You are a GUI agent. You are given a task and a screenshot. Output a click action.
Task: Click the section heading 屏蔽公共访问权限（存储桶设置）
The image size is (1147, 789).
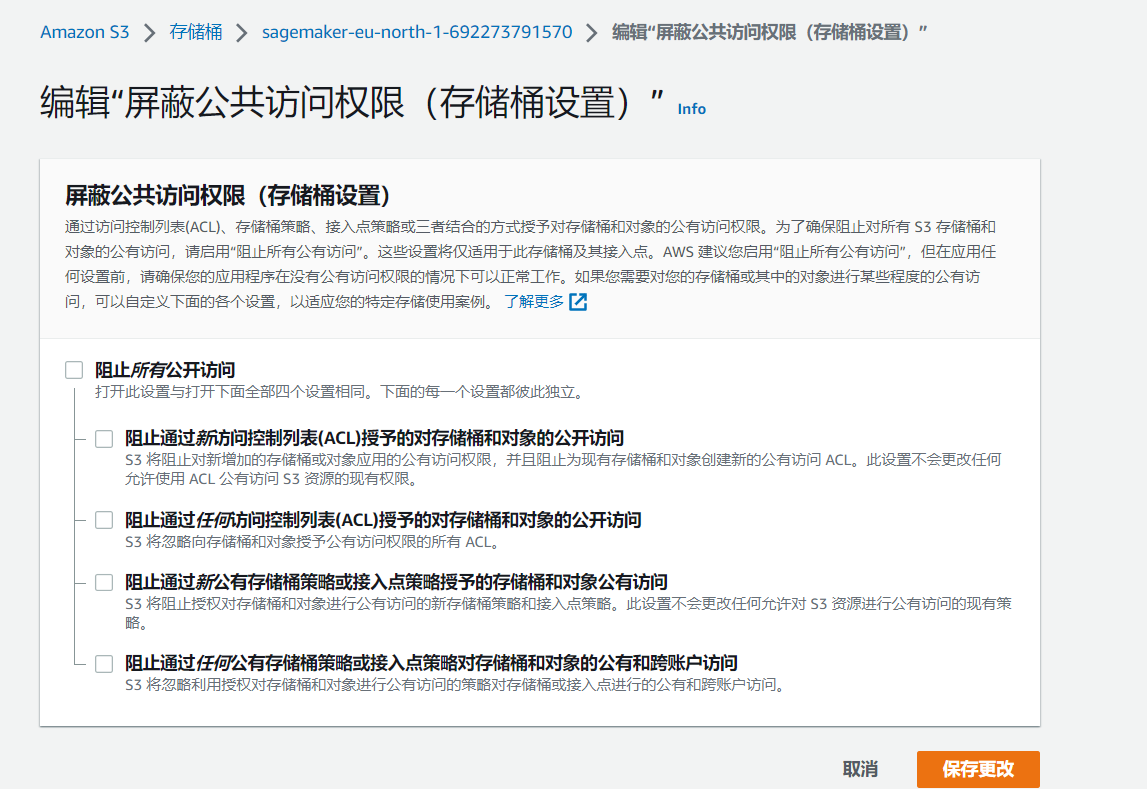pos(227,195)
